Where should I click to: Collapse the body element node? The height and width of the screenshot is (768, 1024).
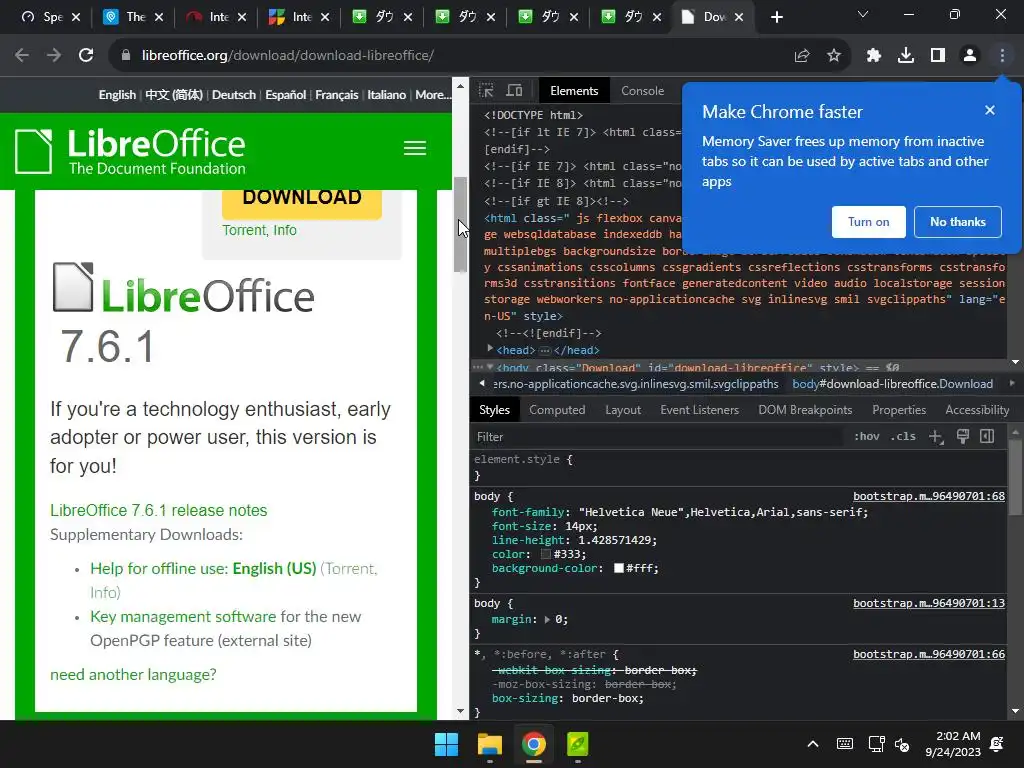click(x=490, y=368)
